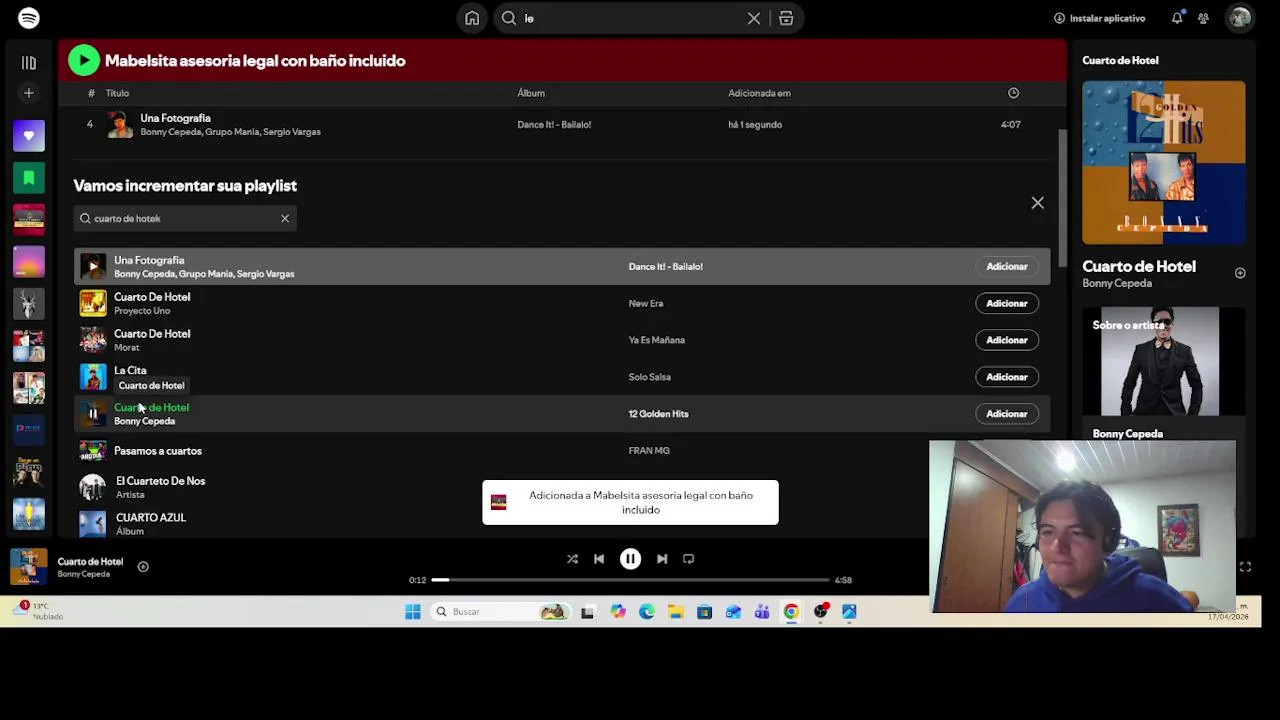
Task: Open friends activity icon
Action: (1204, 18)
